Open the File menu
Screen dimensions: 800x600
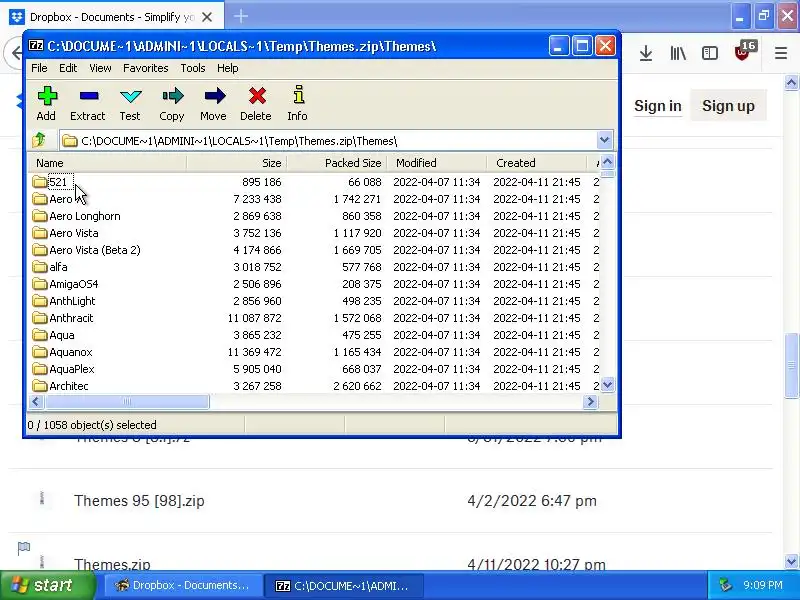(x=39, y=68)
